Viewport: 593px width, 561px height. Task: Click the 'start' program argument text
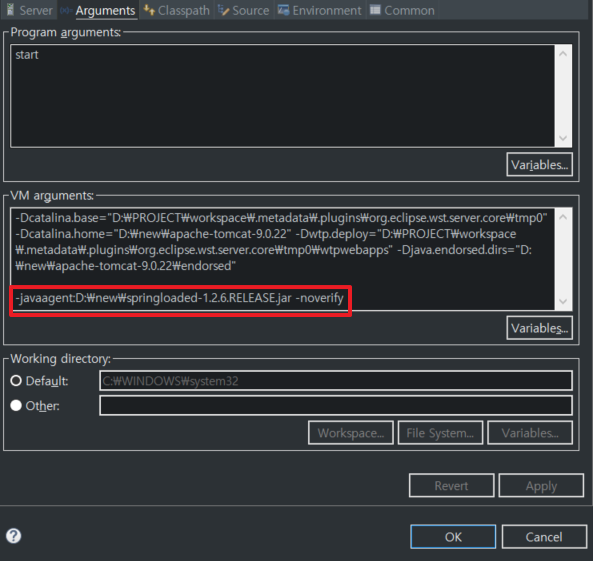point(27,55)
